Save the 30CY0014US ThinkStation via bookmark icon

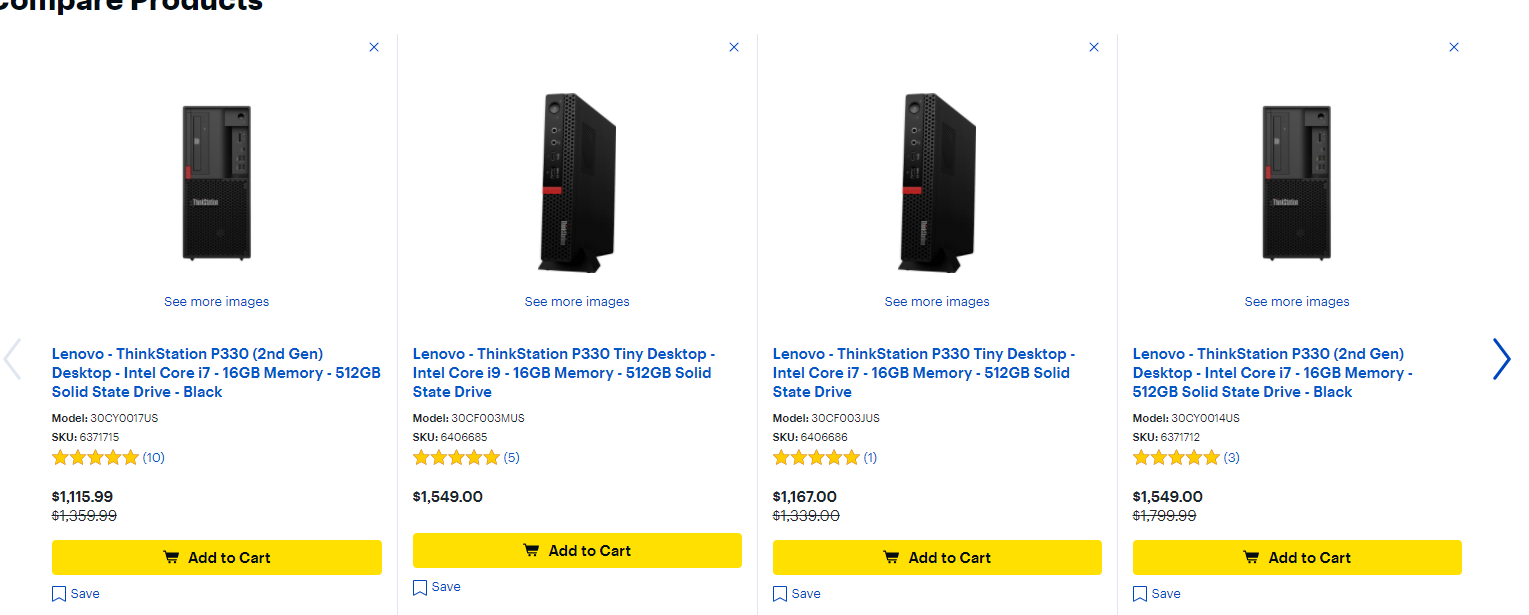pos(1157,594)
